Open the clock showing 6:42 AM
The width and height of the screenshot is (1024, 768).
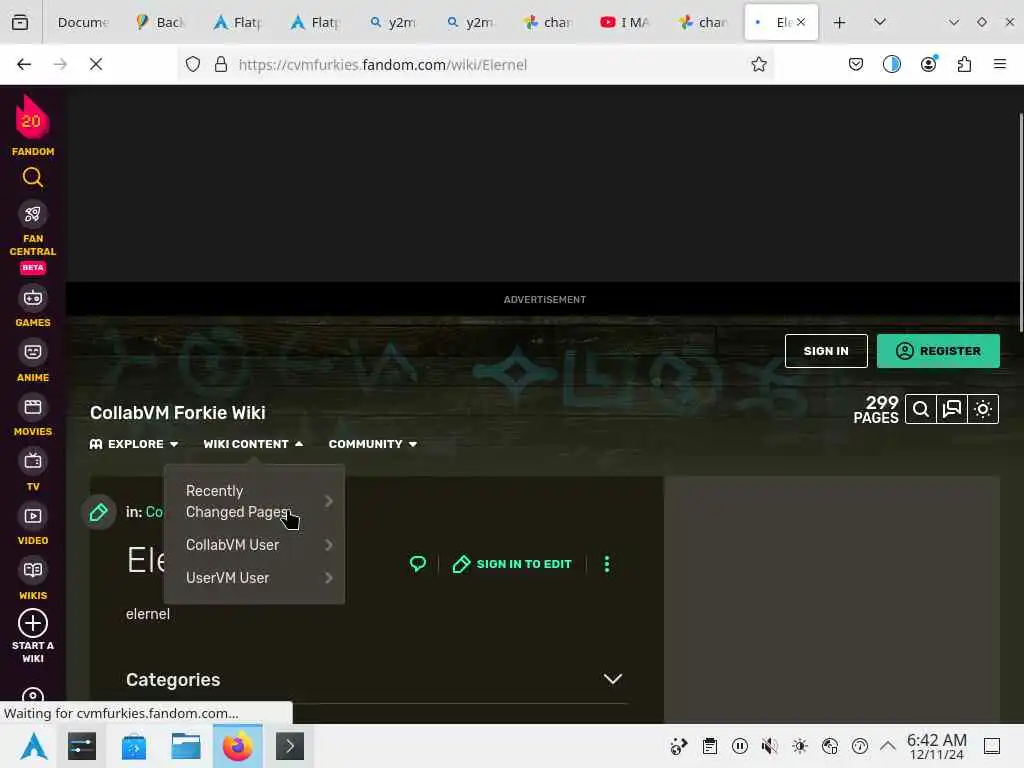click(x=936, y=746)
